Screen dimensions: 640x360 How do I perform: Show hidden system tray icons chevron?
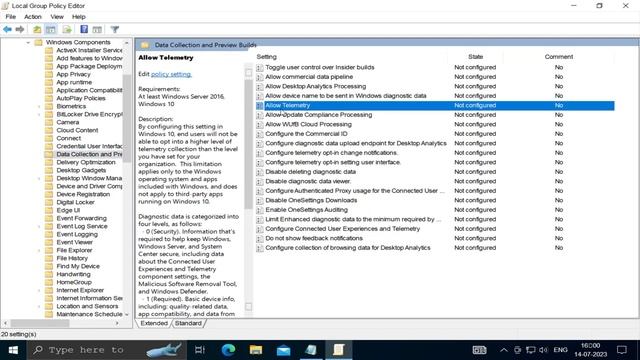click(x=504, y=350)
